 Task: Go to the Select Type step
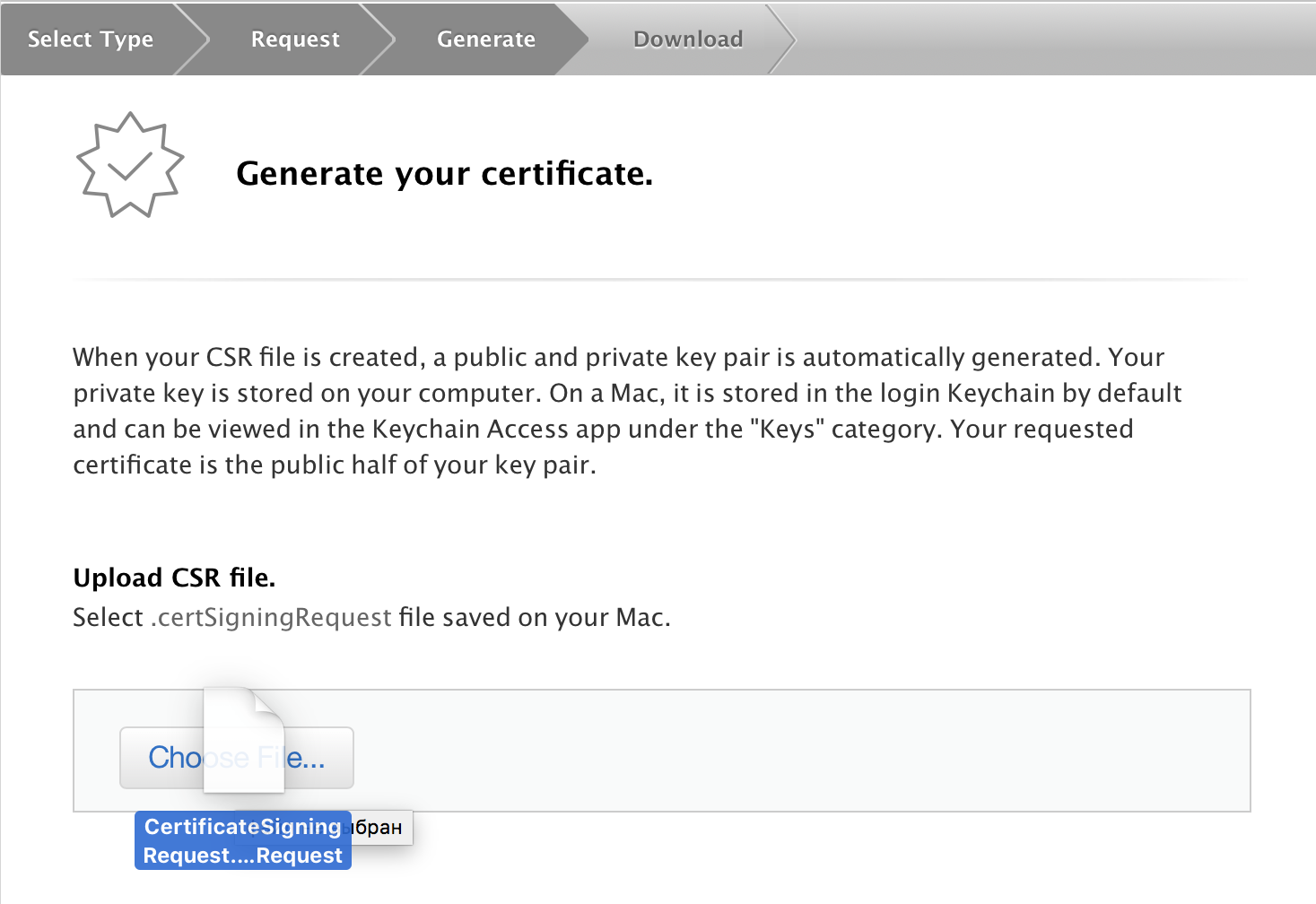[91, 39]
